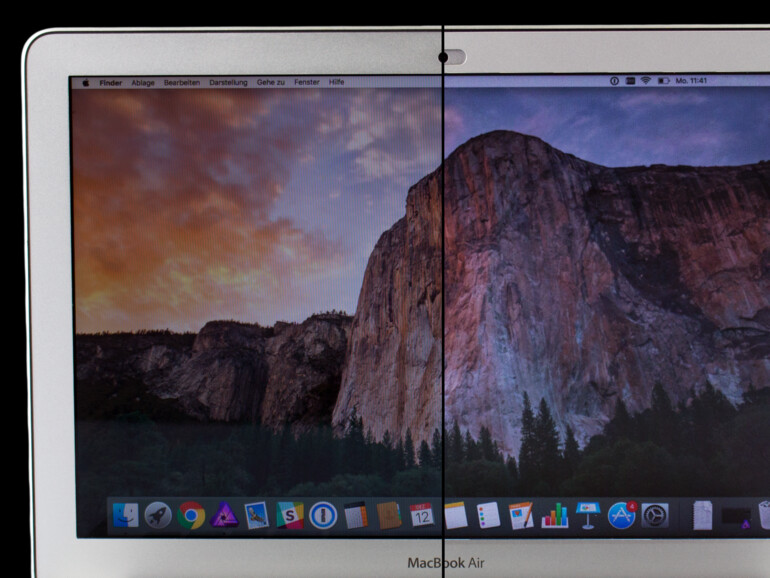Open Slack from the Dock
The height and width of the screenshot is (578, 770).
tap(290, 515)
